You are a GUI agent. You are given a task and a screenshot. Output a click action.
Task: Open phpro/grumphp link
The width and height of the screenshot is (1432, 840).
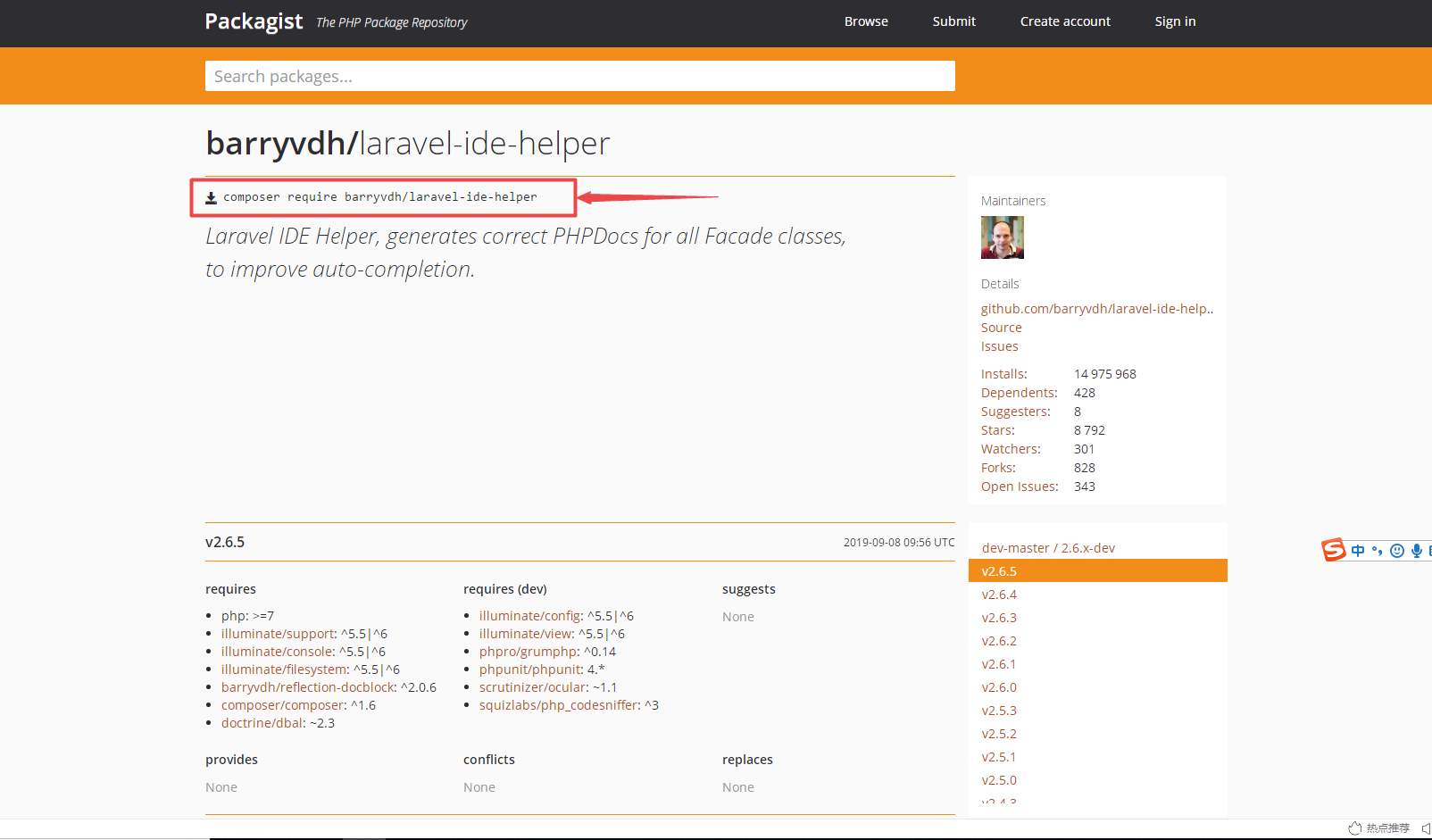point(529,652)
